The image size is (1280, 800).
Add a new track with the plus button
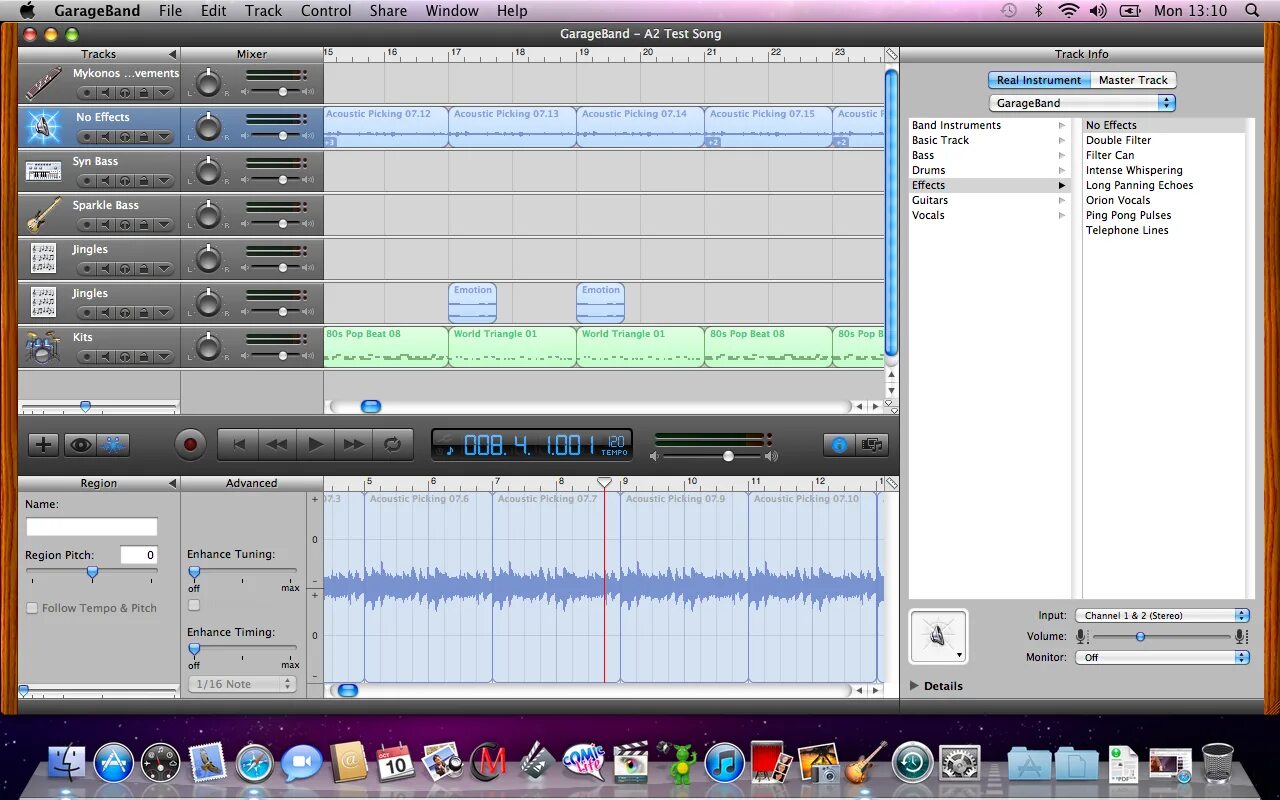43,445
